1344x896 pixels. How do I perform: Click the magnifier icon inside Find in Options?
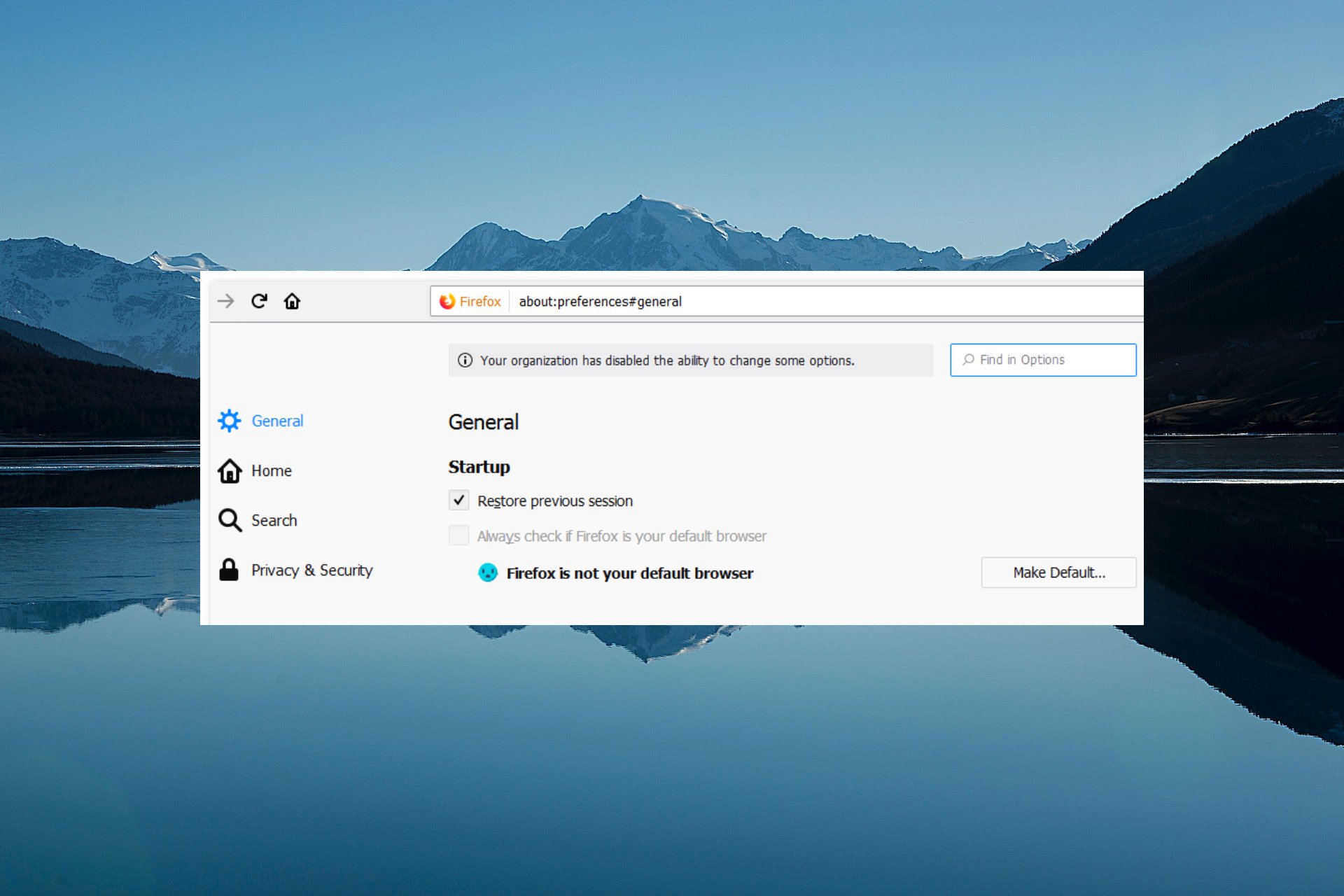968,359
